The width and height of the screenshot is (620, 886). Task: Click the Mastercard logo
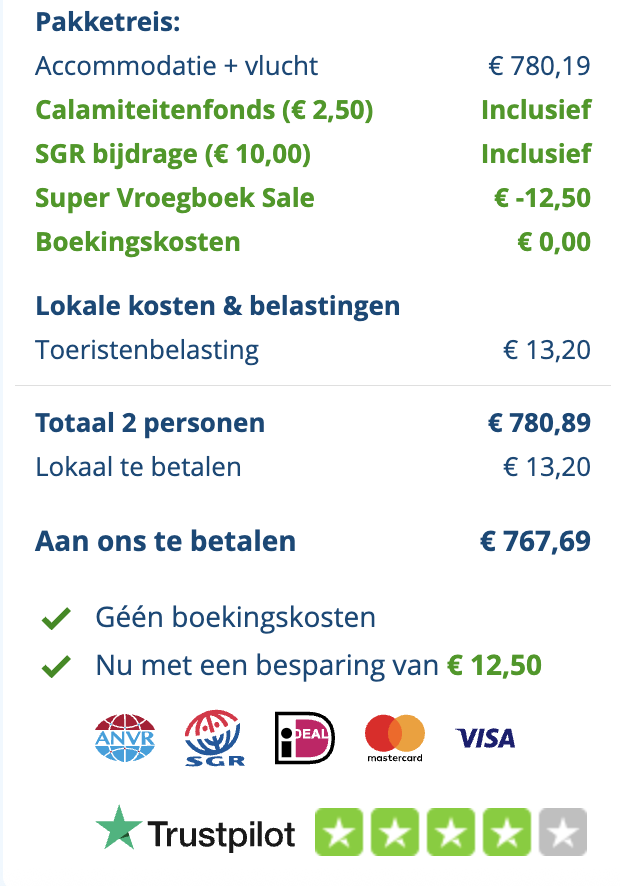pos(394,739)
